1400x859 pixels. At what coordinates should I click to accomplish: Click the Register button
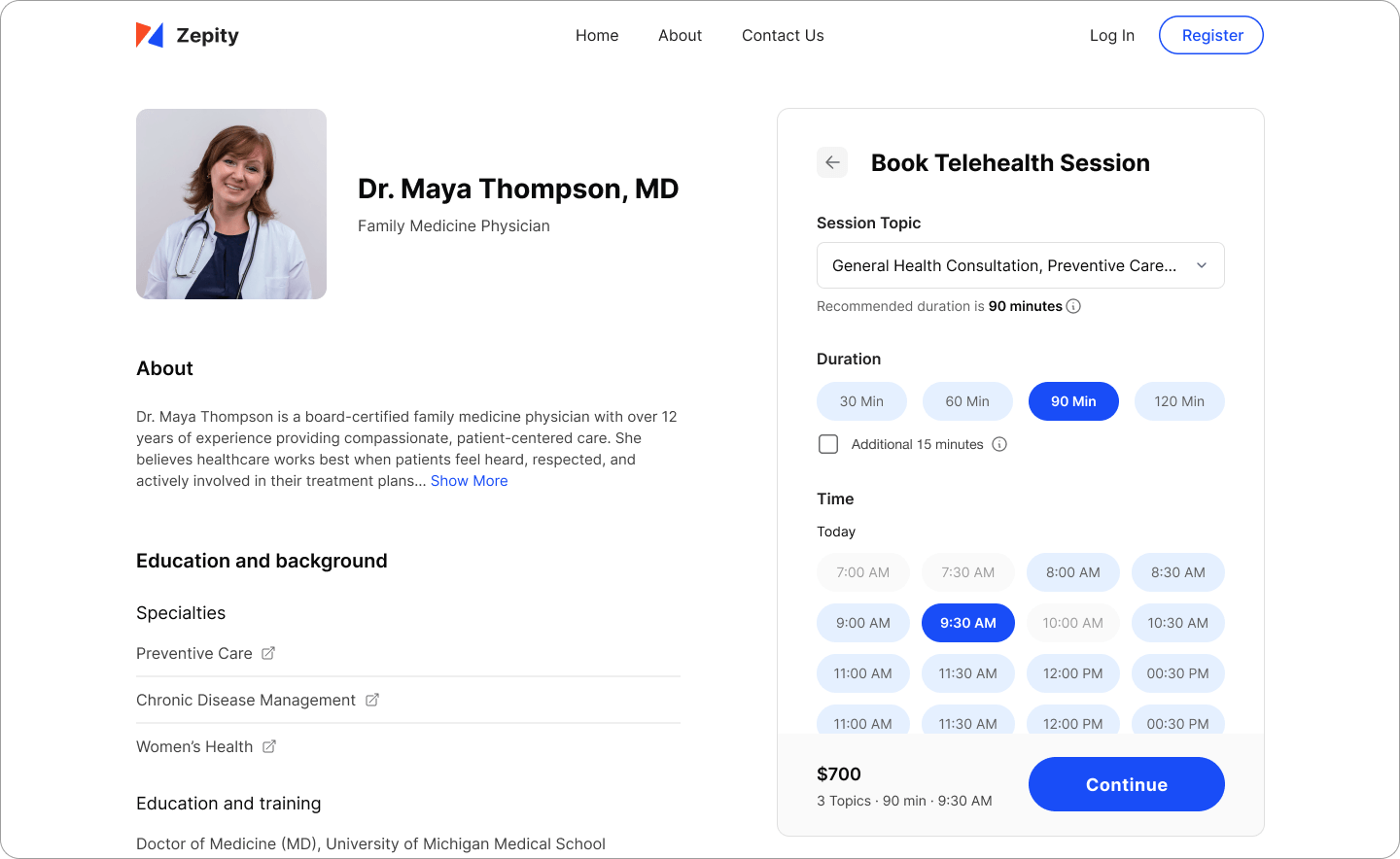click(x=1211, y=35)
